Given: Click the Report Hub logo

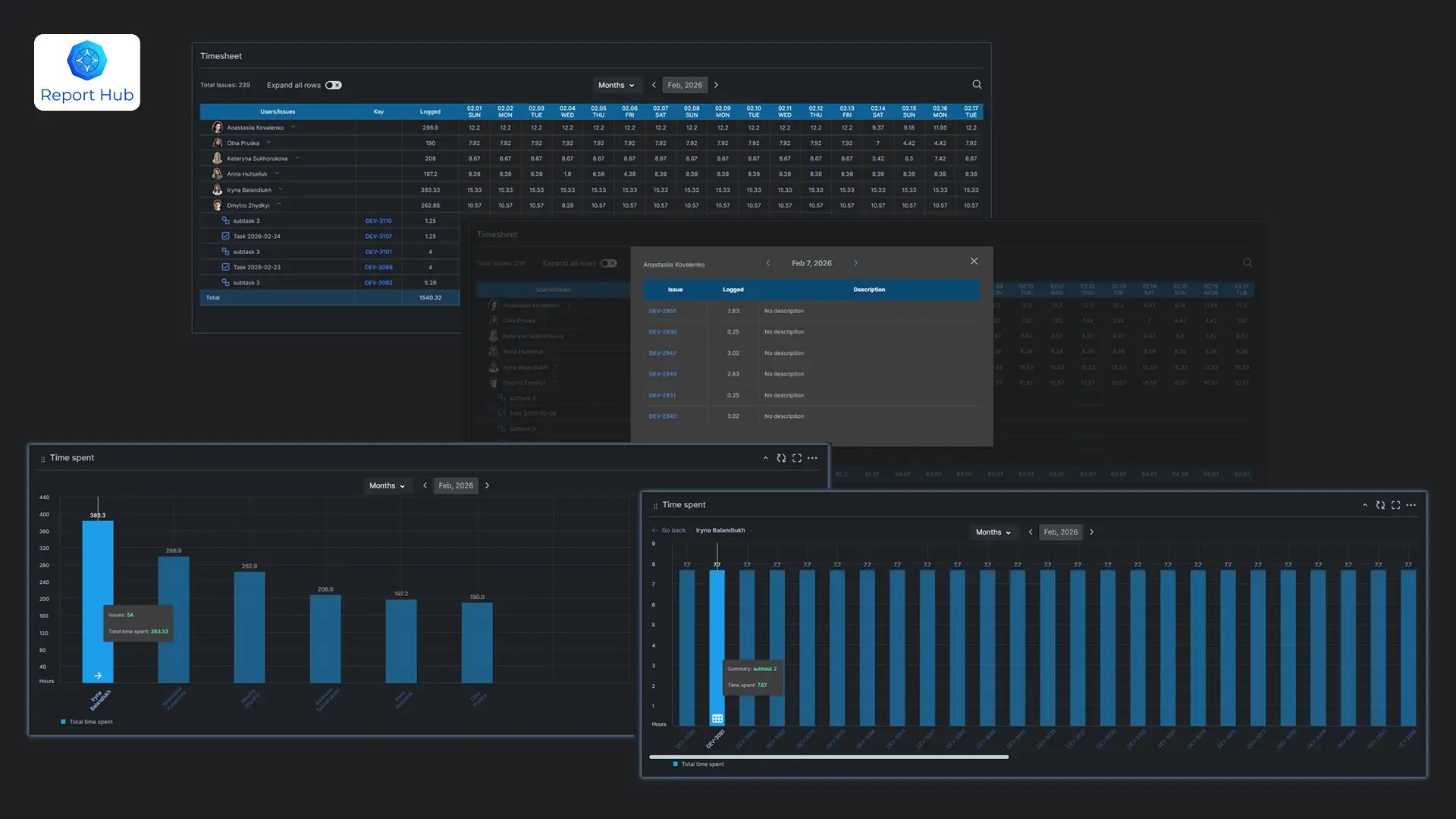Looking at the screenshot, I should tap(87, 72).
